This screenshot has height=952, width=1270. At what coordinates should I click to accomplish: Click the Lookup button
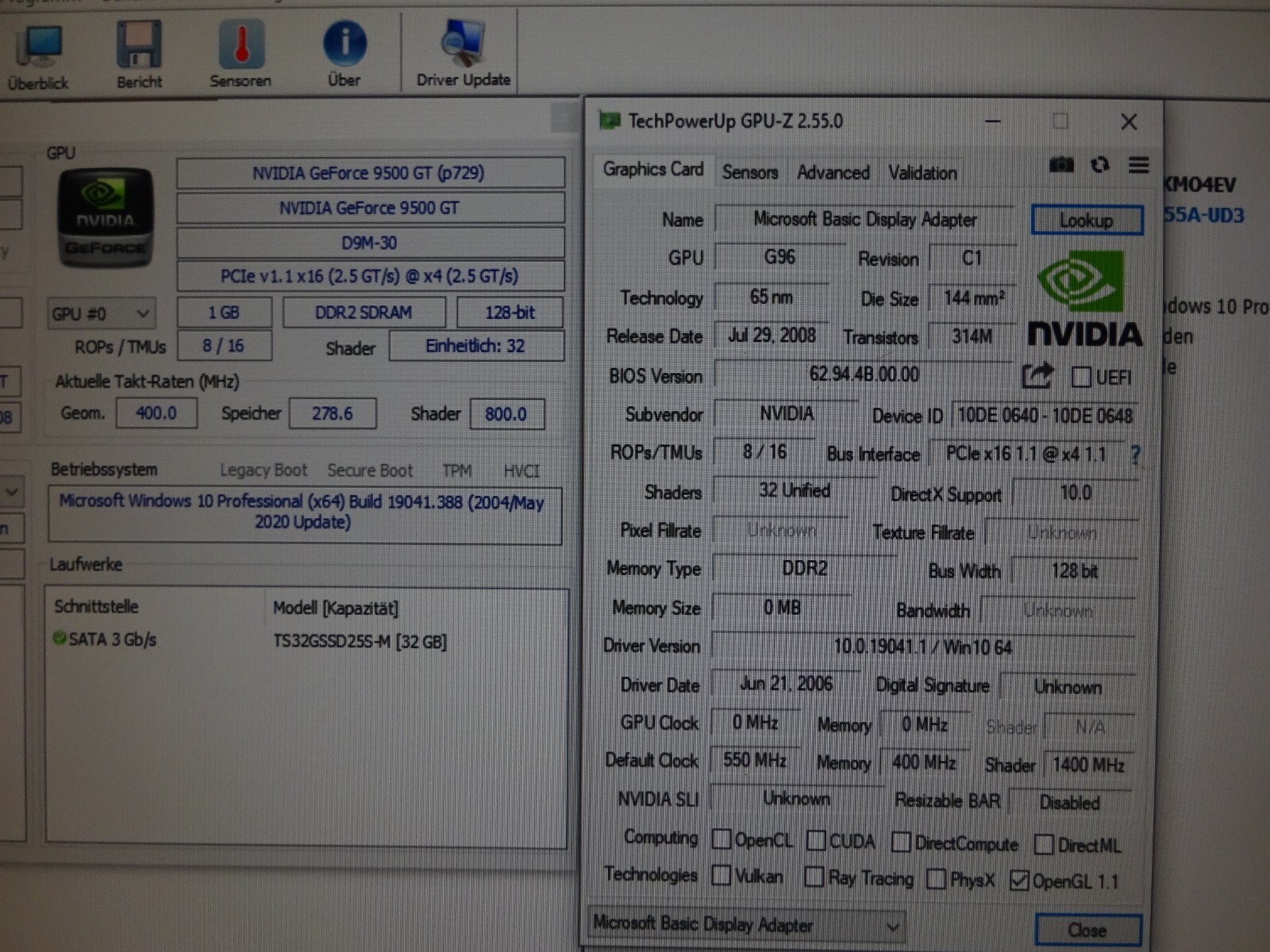(1087, 220)
